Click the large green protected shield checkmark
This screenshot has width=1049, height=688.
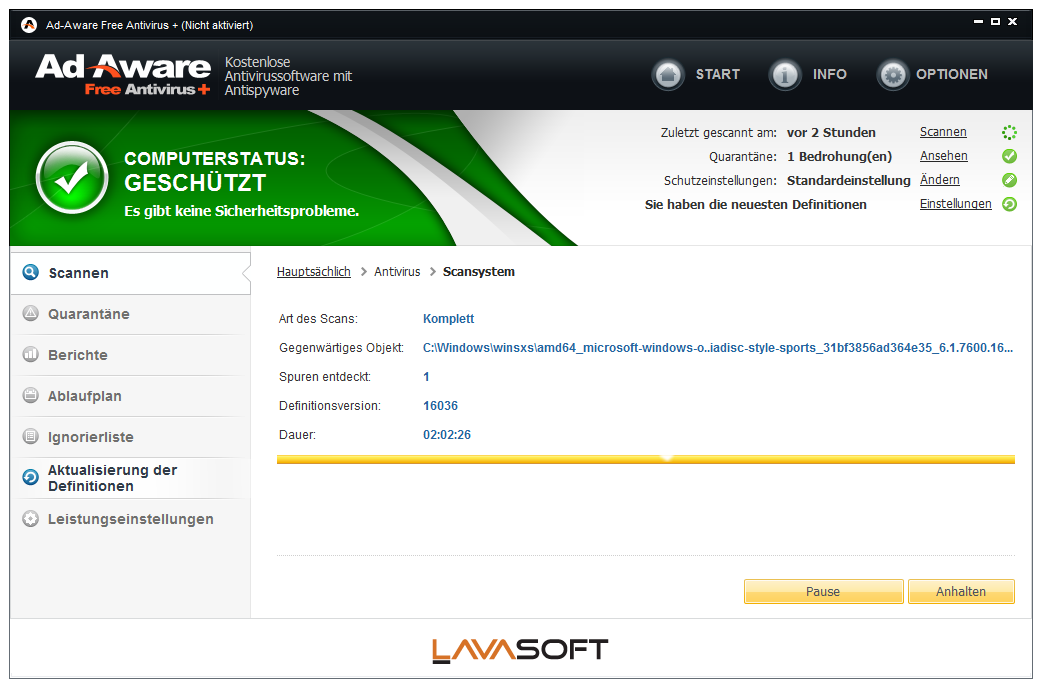pyautogui.click(x=71, y=178)
